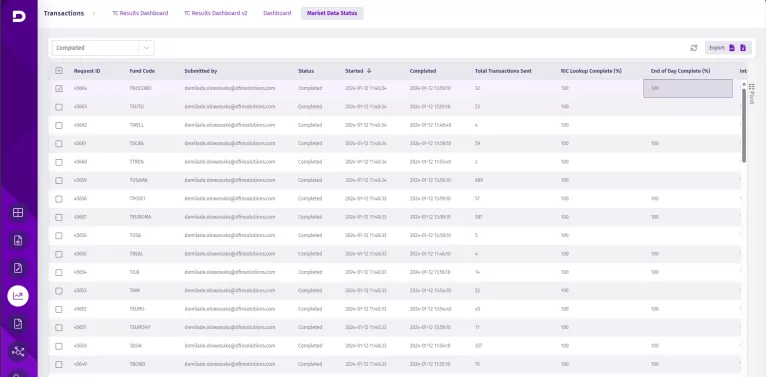Click the Transactions breadcrumb link
The image size is (766, 377).
coord(64,13)
